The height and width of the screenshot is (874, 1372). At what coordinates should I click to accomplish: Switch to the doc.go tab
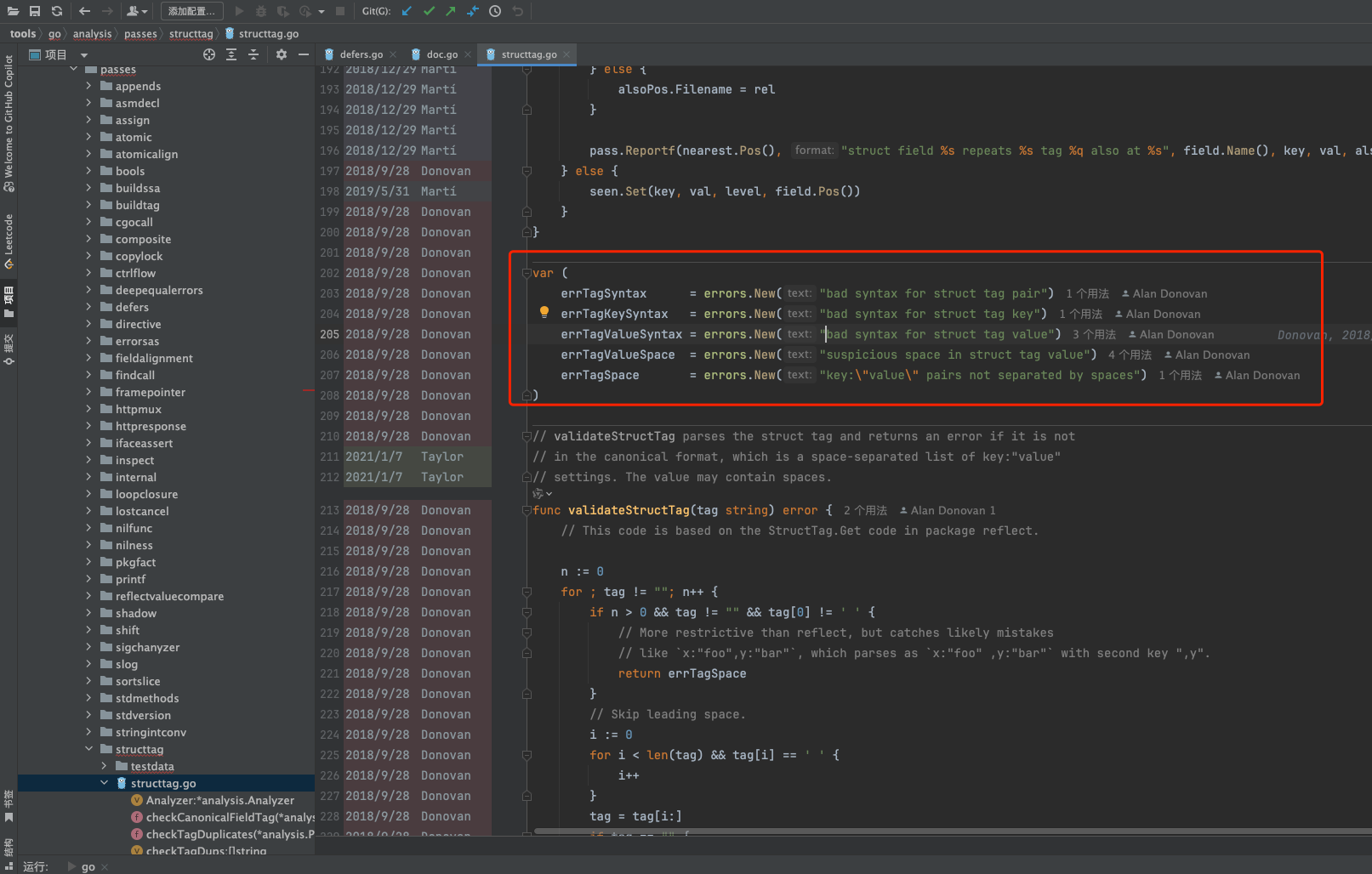pyautogui.click(x=441, y=54)
